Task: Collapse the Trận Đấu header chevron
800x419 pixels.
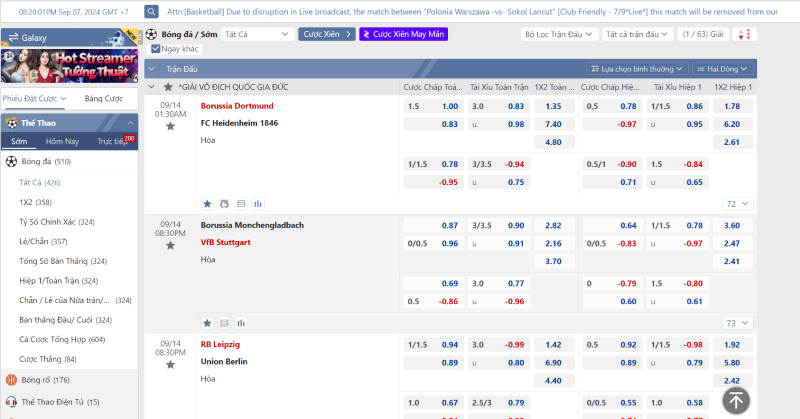Action: [152, 69]
